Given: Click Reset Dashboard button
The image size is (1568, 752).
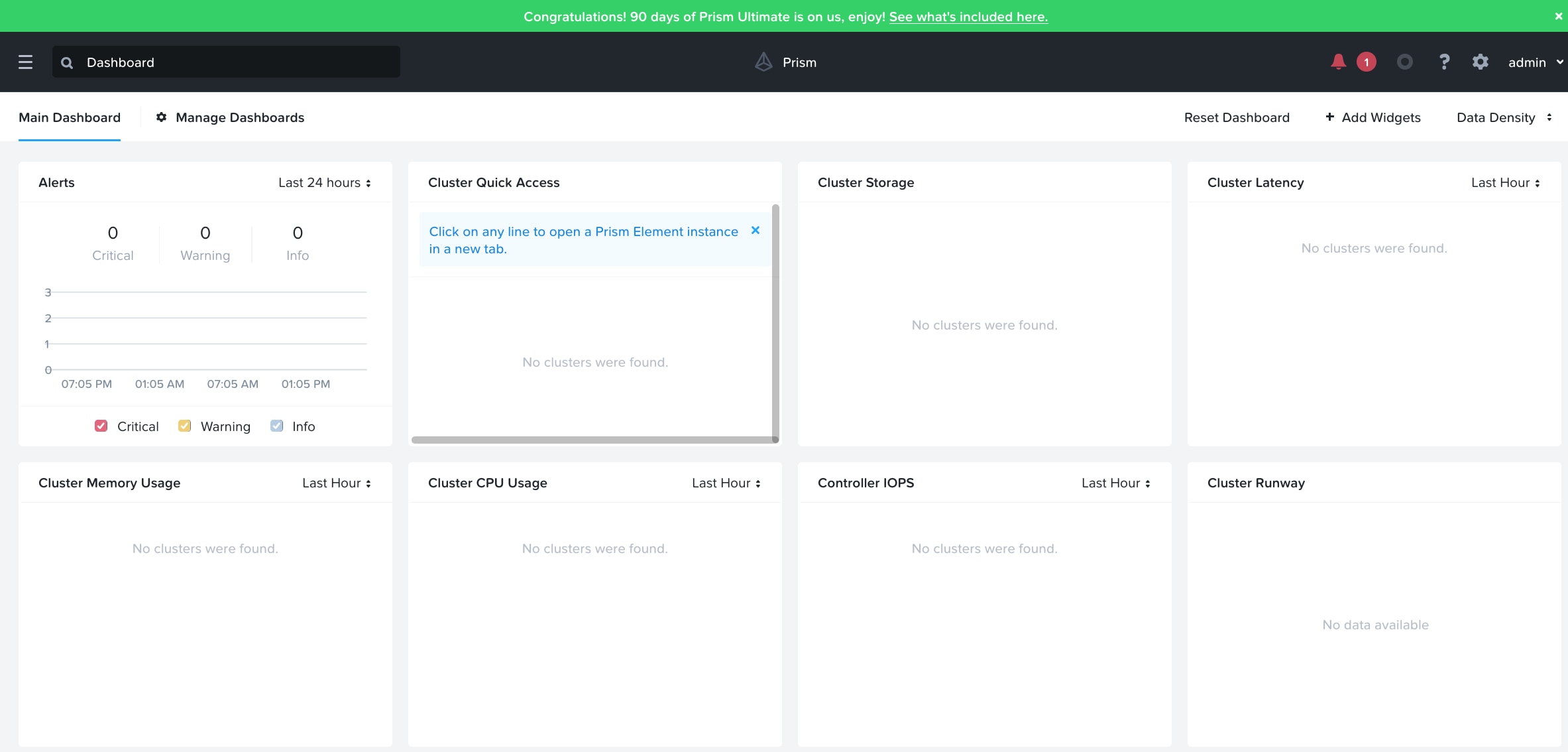Looking at the screenshot, I should tap(1237, 117).
